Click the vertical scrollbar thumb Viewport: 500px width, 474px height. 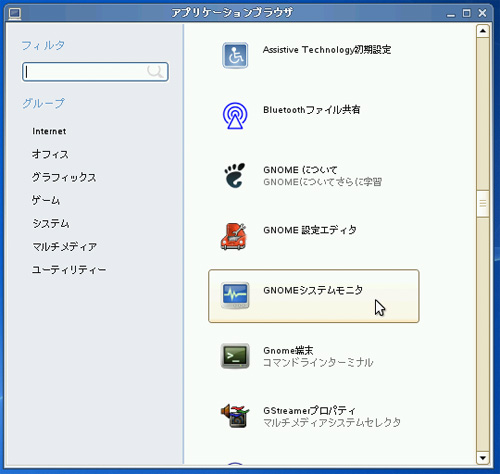pos(483,203)
